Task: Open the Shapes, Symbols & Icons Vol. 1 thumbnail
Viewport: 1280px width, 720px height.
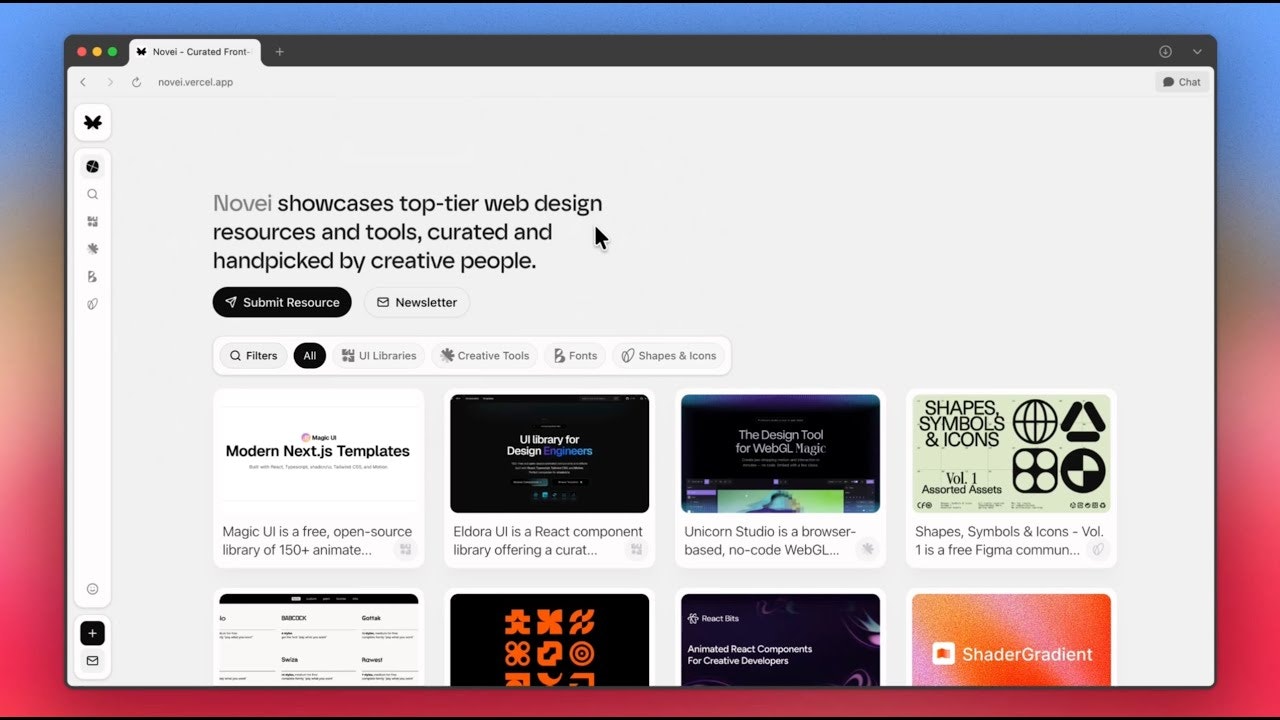Action: coord(1012,453)
